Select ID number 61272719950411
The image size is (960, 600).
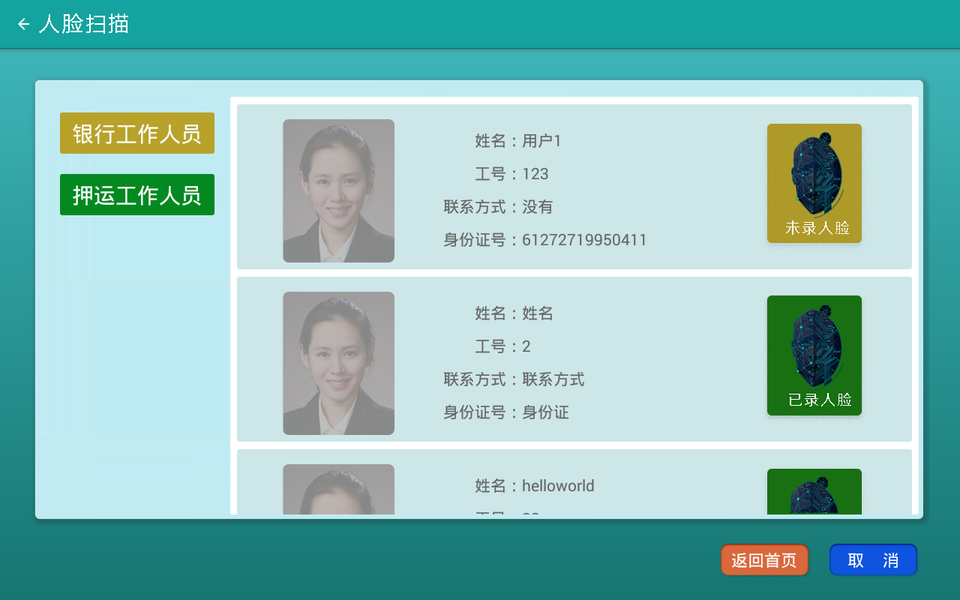pyautogui.click(x=584, y=240)
